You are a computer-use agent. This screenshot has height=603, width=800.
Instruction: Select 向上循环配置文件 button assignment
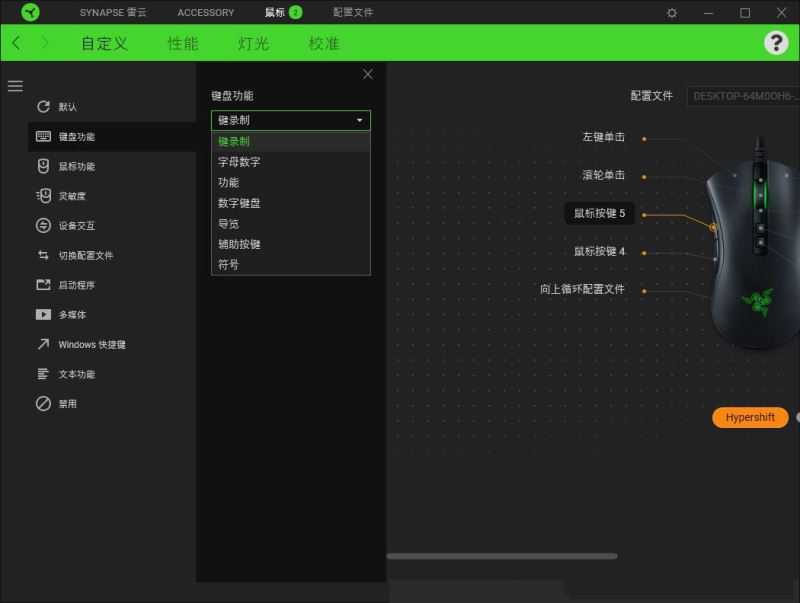click(582, 289)
